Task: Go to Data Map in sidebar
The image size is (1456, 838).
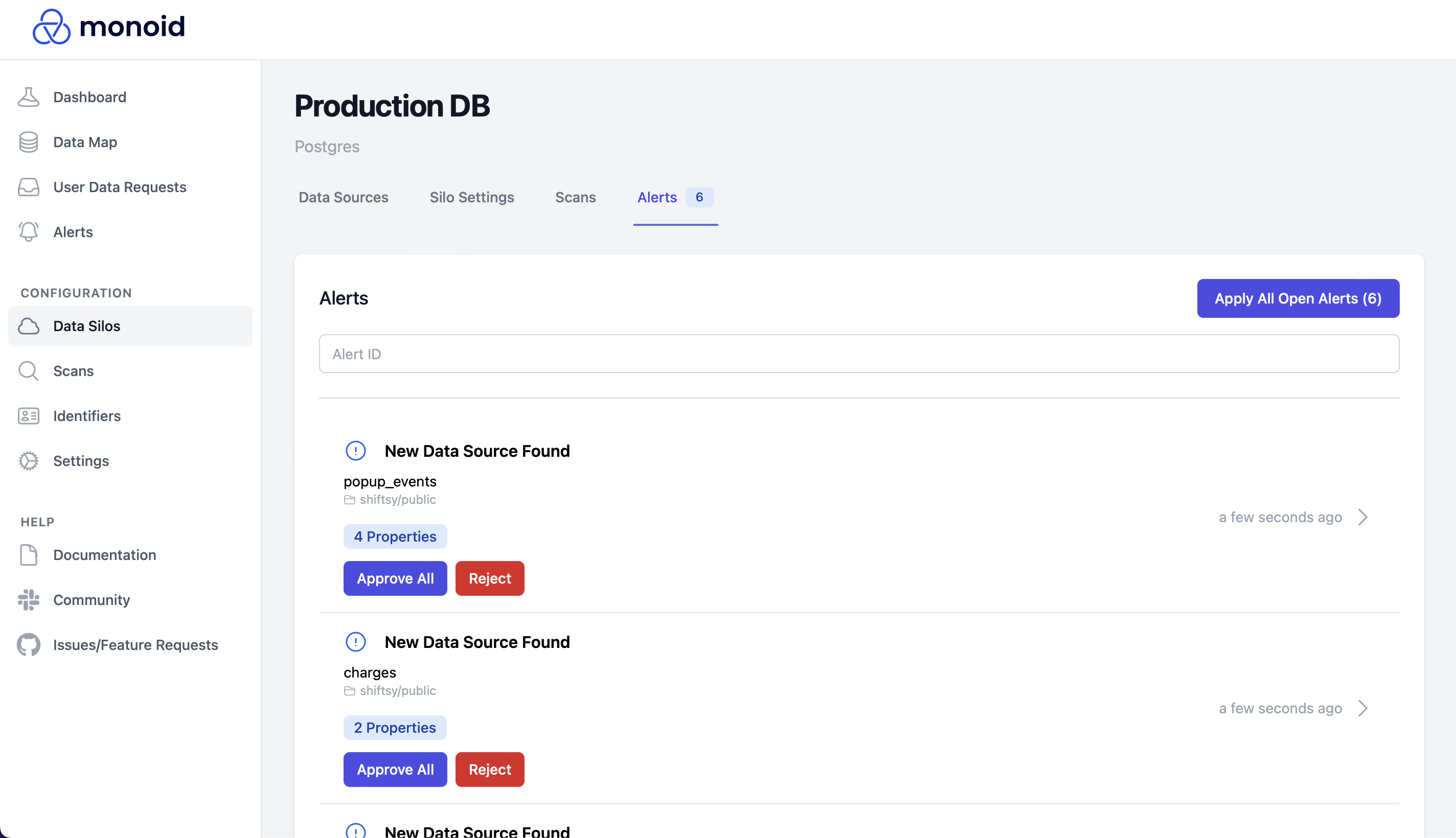Action: (x=130, y=142)
